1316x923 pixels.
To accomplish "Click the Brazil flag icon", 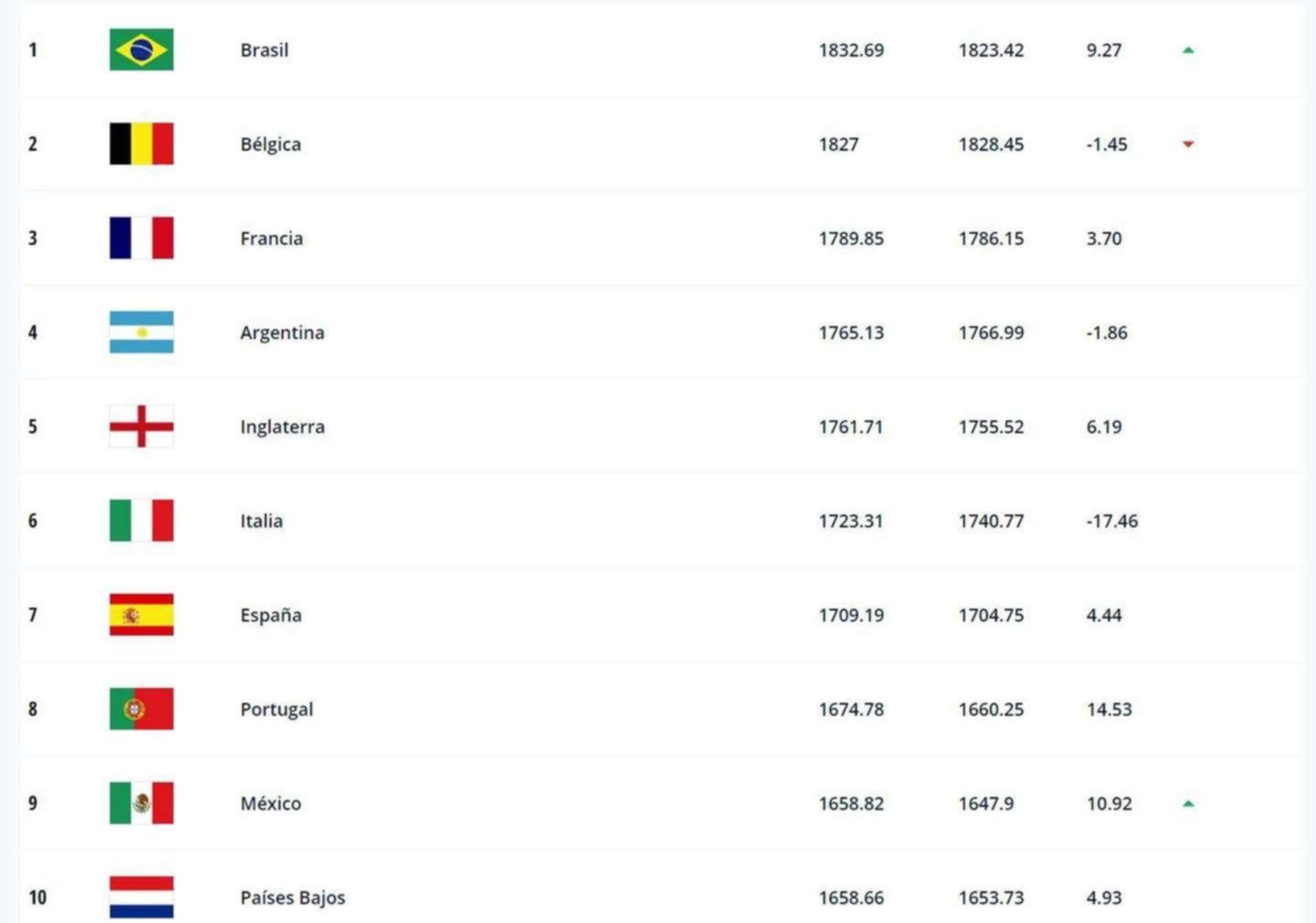I will (x=141, y=49).
